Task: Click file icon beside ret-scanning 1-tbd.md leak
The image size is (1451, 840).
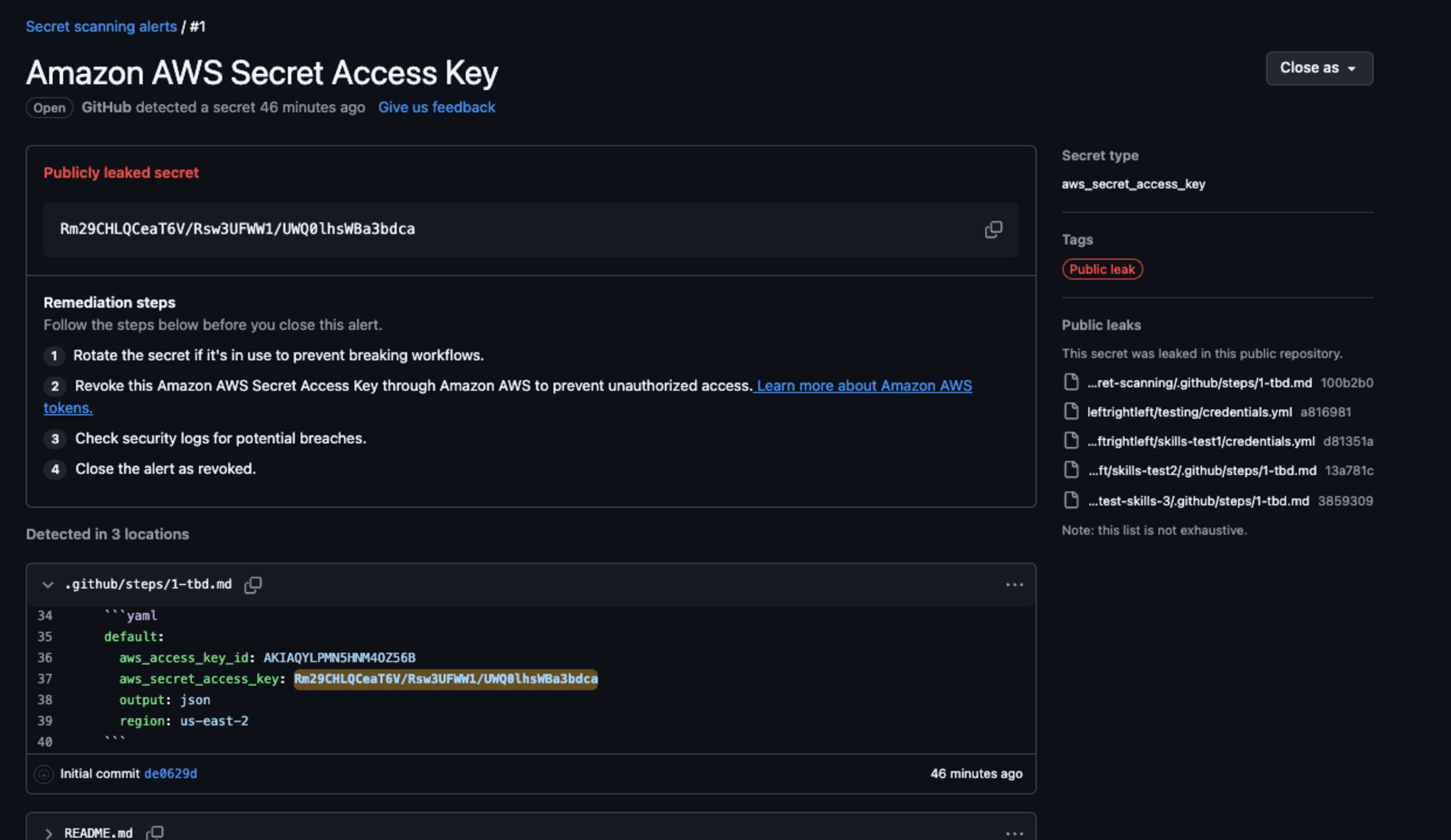Action: [x=1071, y=382]
